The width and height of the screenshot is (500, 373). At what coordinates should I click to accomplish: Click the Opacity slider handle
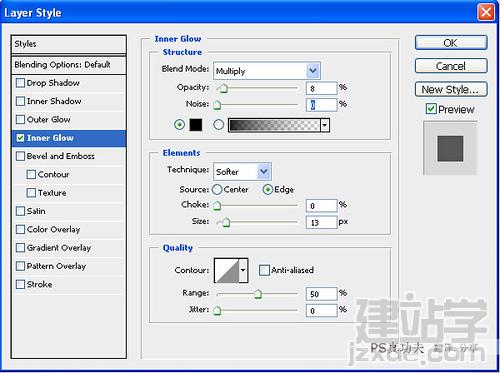point(223,88)
